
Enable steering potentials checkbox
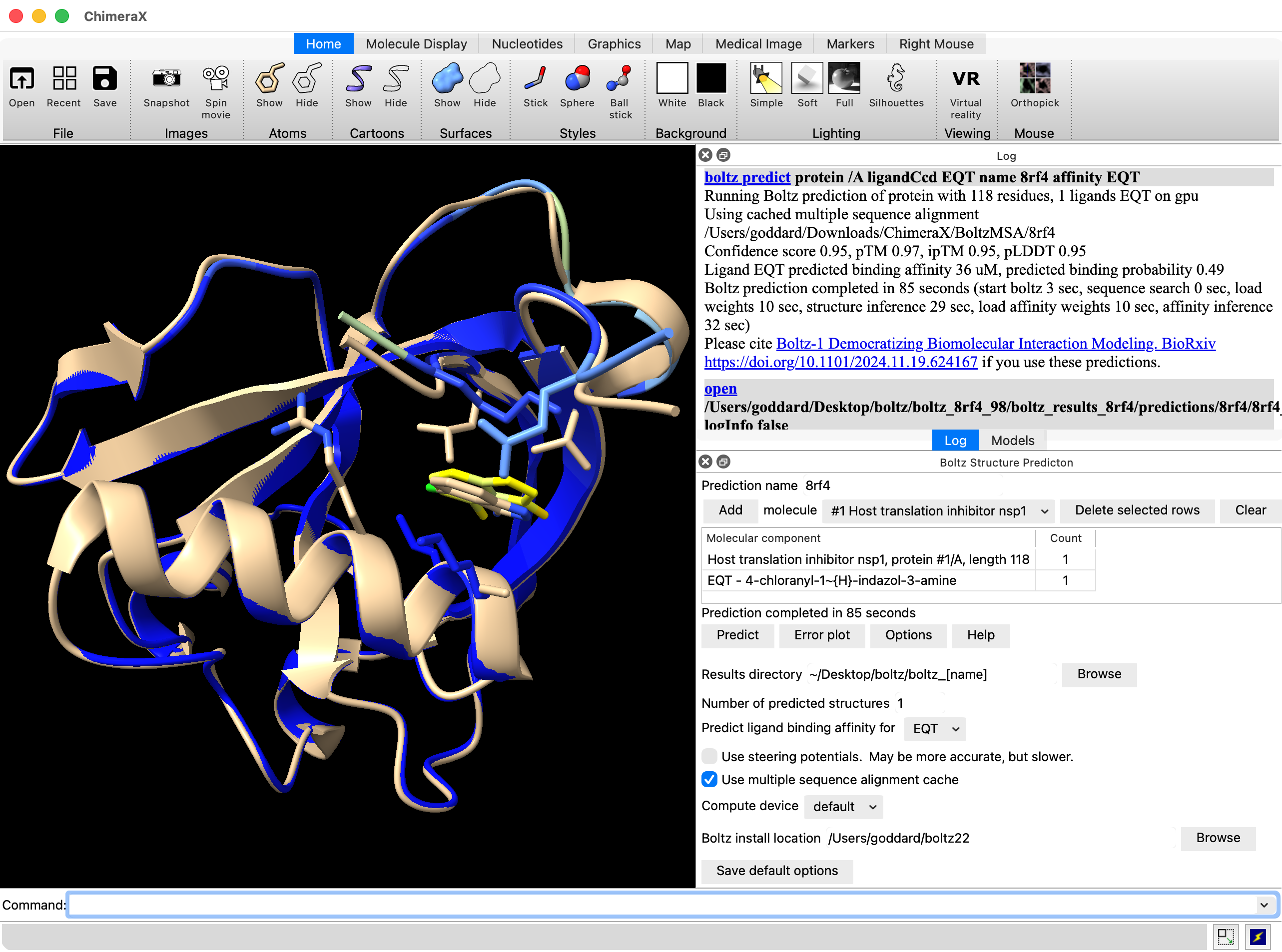click(709, 756)
